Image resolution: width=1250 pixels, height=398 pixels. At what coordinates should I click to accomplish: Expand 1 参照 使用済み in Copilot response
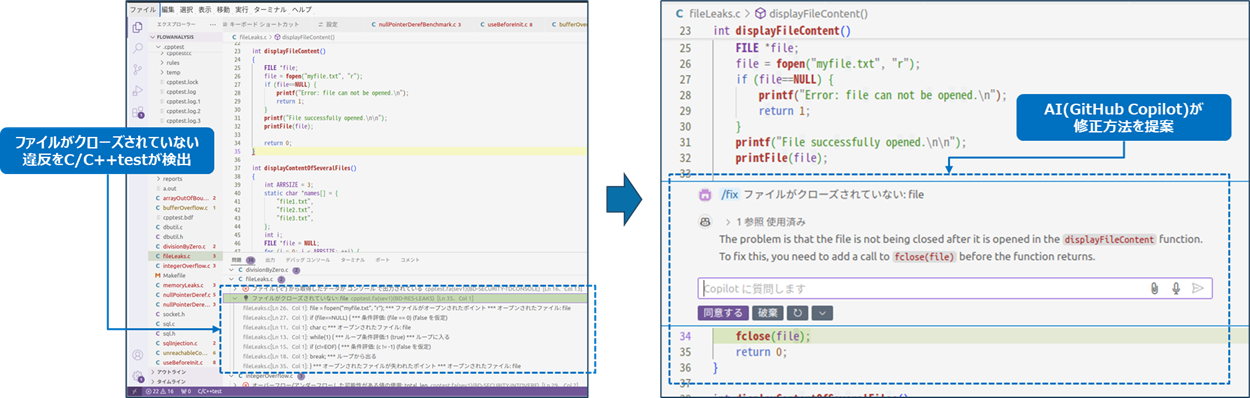pos(765,221)
